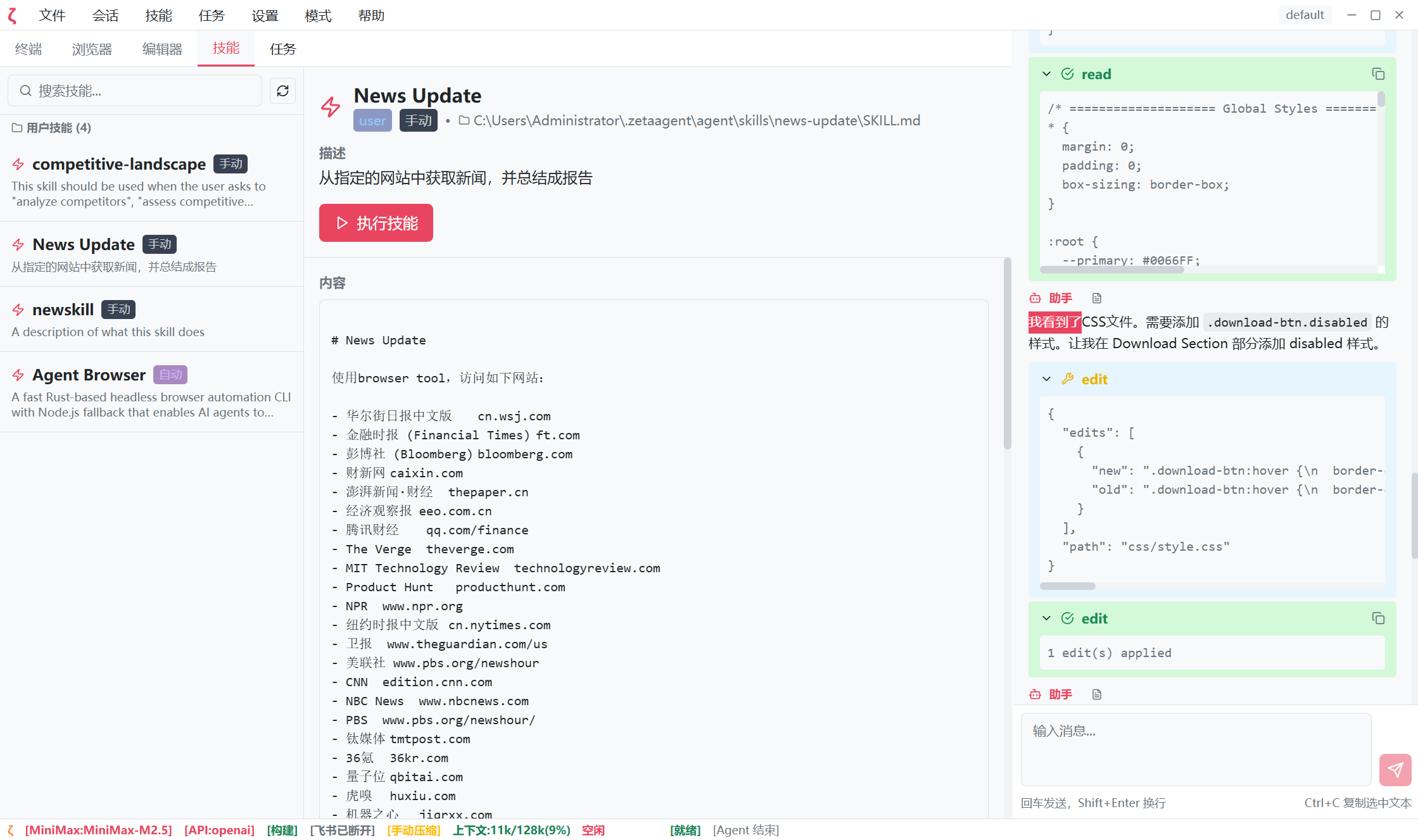The image size is (1418, 840).
Task: Click the lightning icon next to newskill
Action: [18, 310]
